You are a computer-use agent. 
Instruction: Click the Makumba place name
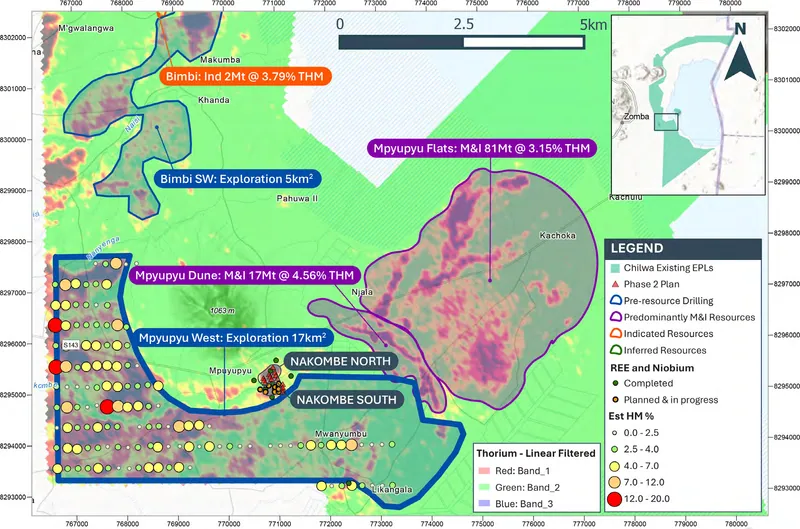220,60
